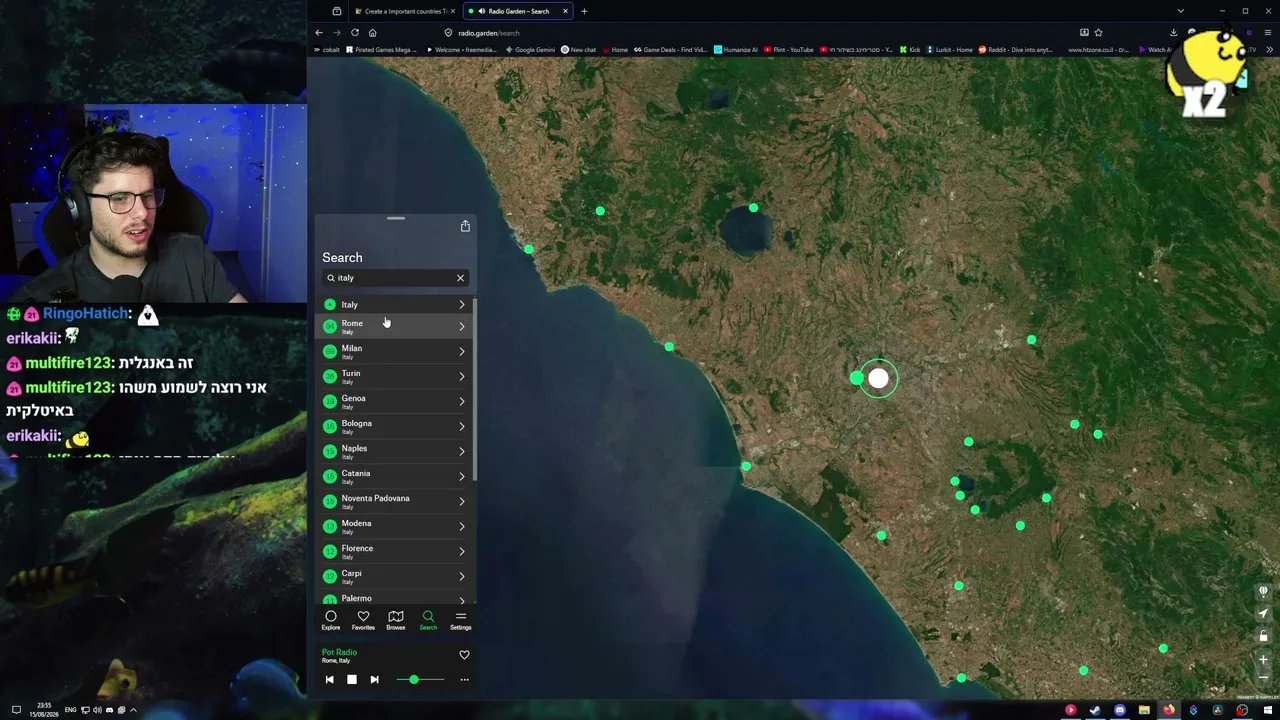The height and width of the screenshot is (720, 1280).
Task: Click the locate-me arrow map control
Action: click(1263, 614)
